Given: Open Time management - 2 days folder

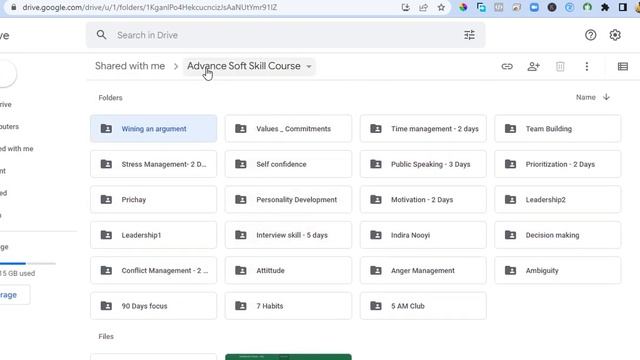Looking at the screenshot, I should pyautogui.click(x=423, y=129).
